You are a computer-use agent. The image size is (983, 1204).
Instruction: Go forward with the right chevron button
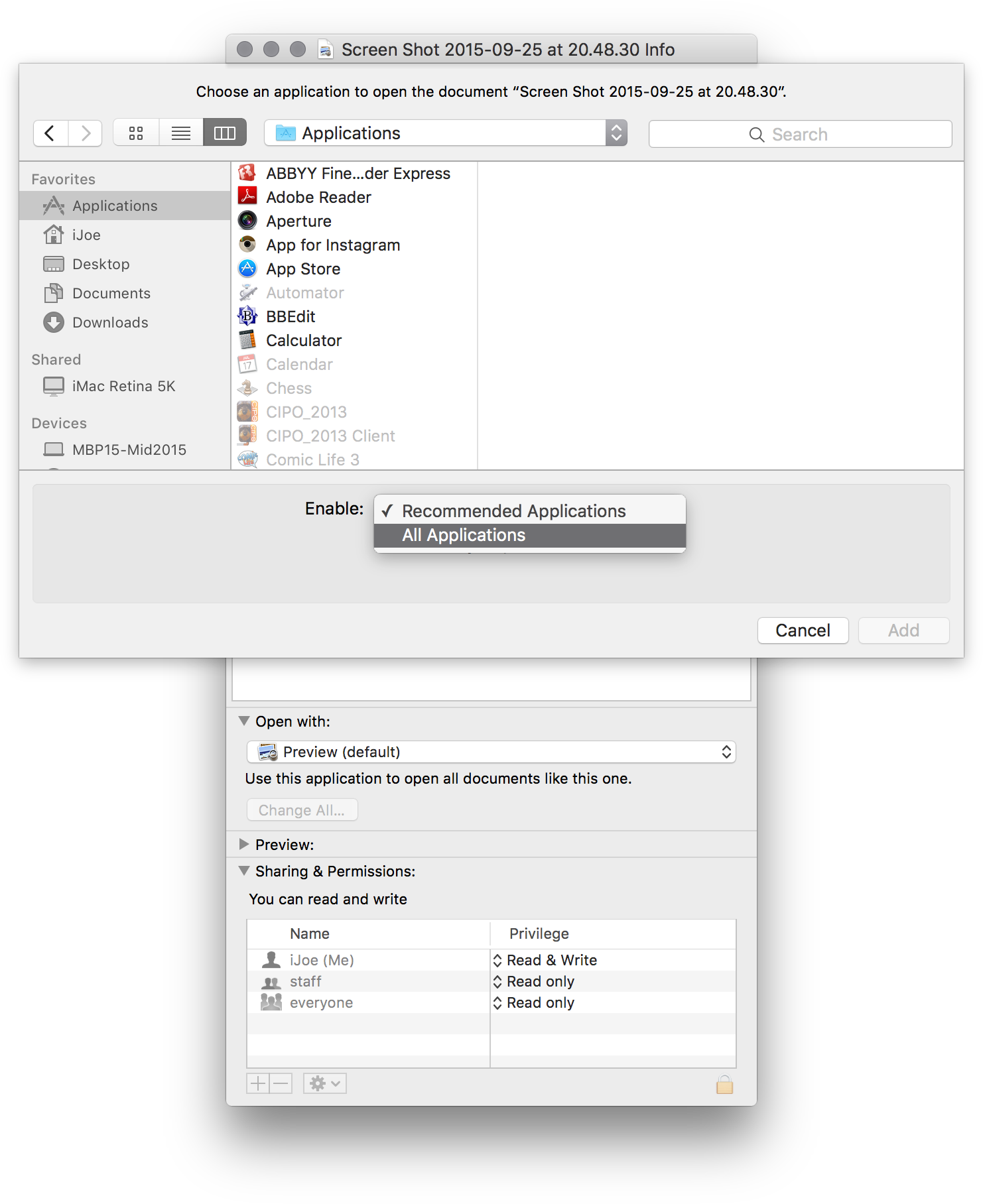pyautogui.click(x=85, y=133)
